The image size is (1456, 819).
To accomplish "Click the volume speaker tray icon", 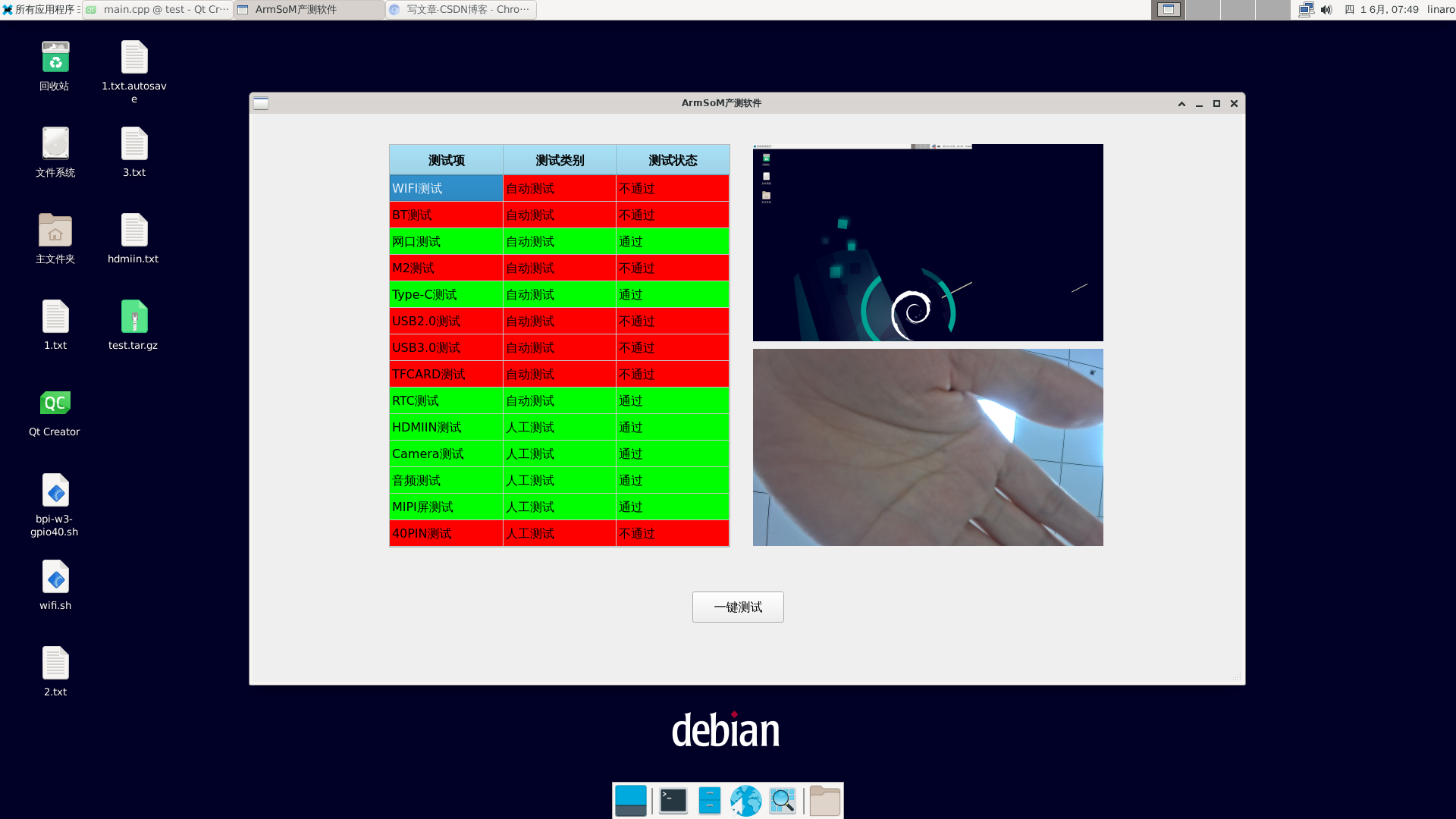I will pyautogui.click(x=1326, y=10).
